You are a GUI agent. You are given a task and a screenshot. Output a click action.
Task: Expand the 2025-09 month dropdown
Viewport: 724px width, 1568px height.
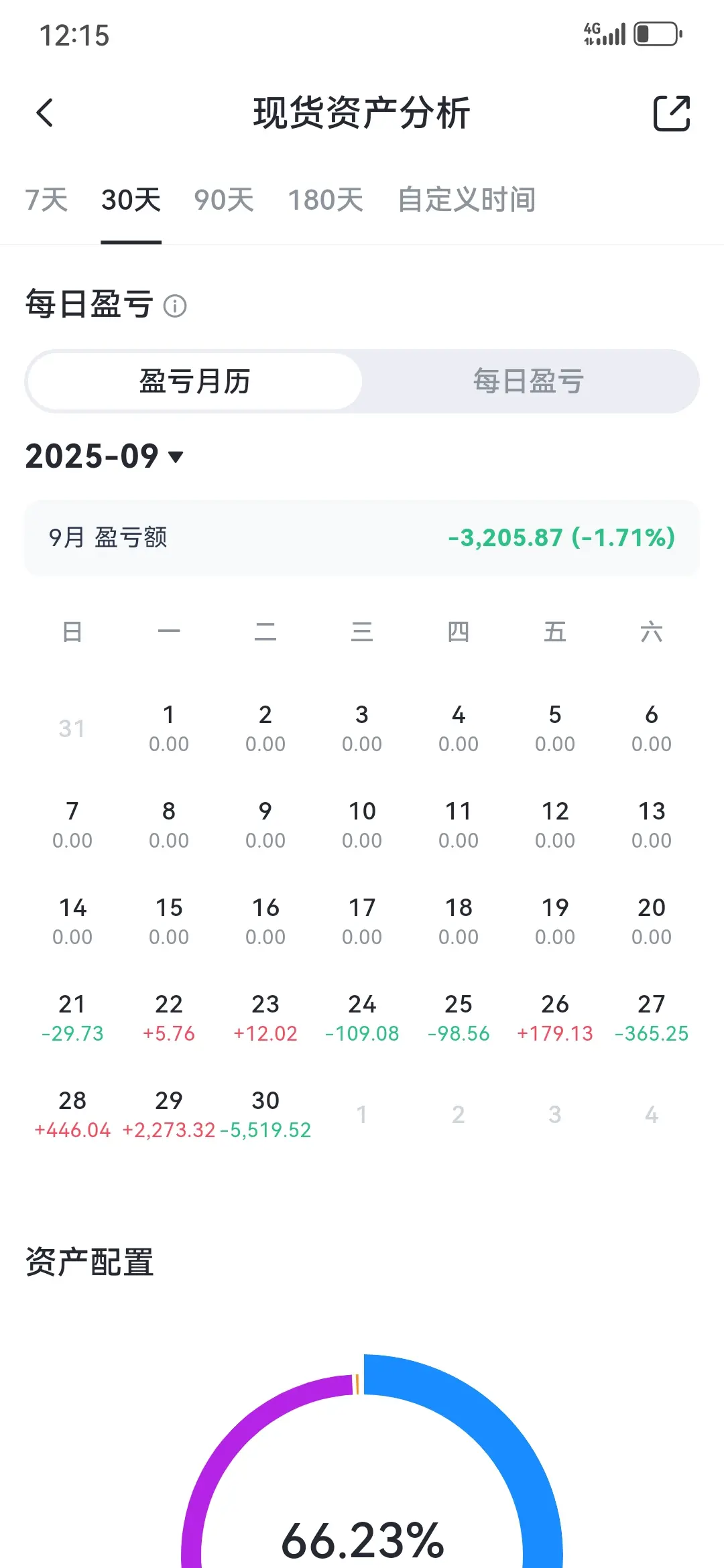(105, 456)
